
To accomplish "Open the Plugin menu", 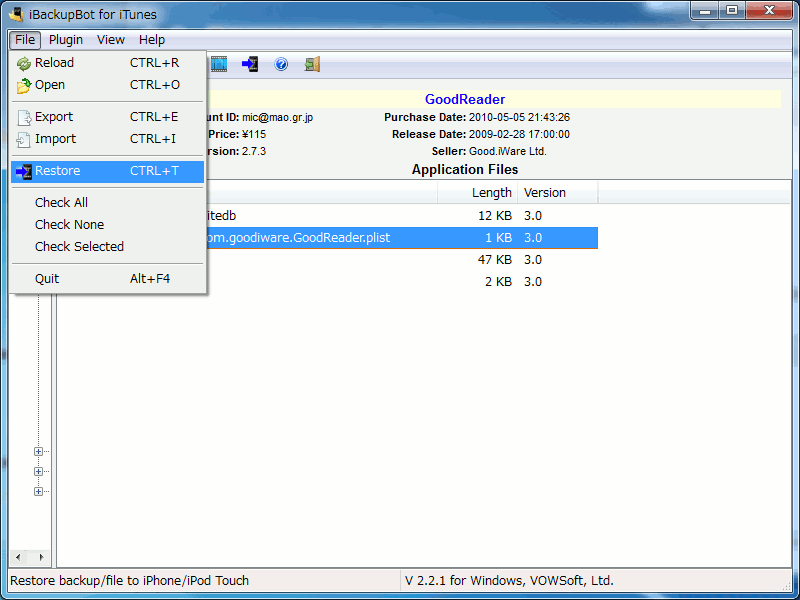I will coord(66,40).
